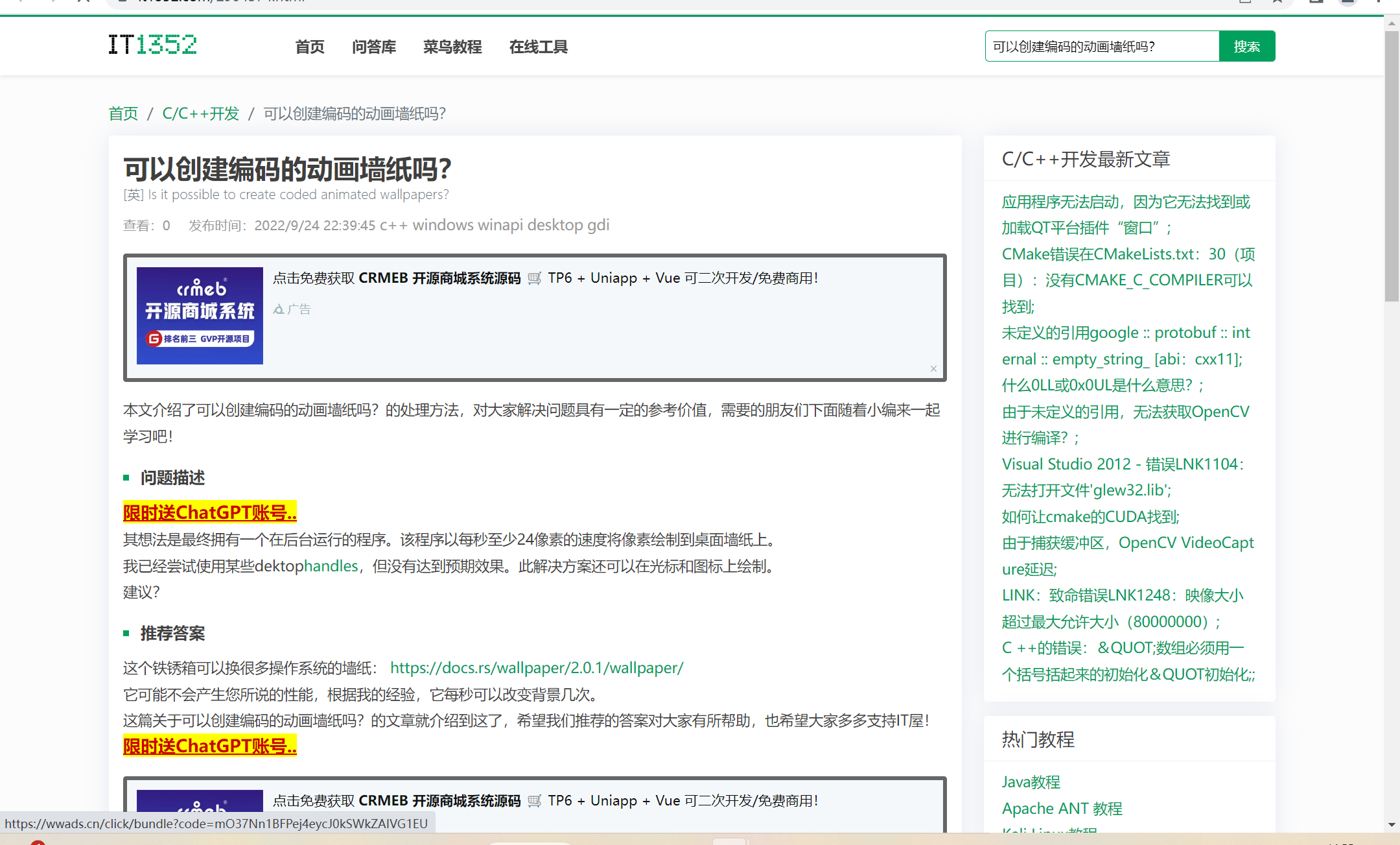Click scrollbar down arrow

click(x=1392, y=825)
